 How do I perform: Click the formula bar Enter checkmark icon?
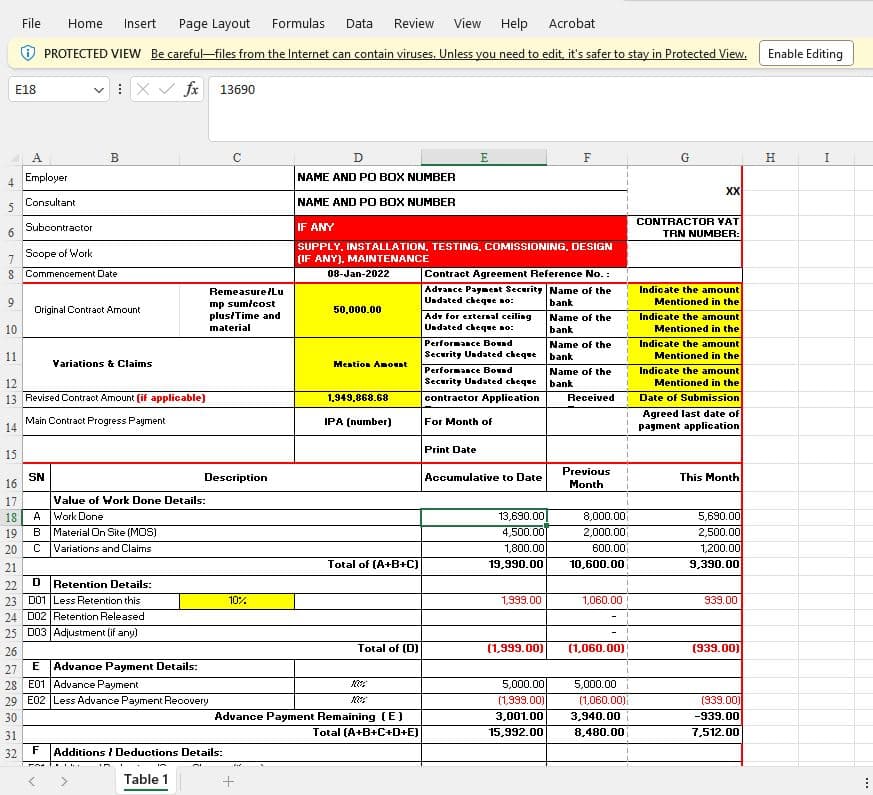(166, 89)
